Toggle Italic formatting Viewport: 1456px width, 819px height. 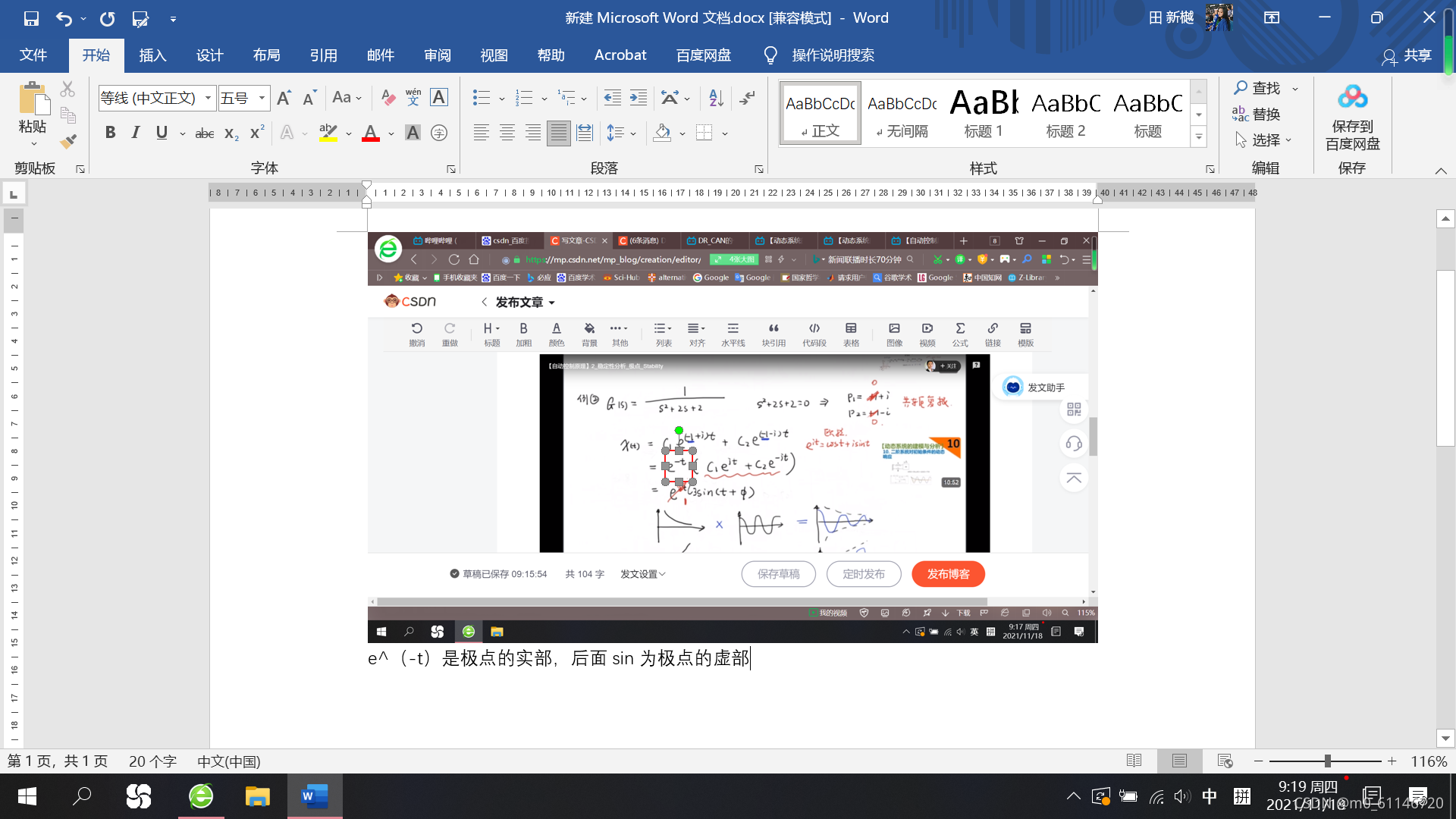[x=136, y=133]
